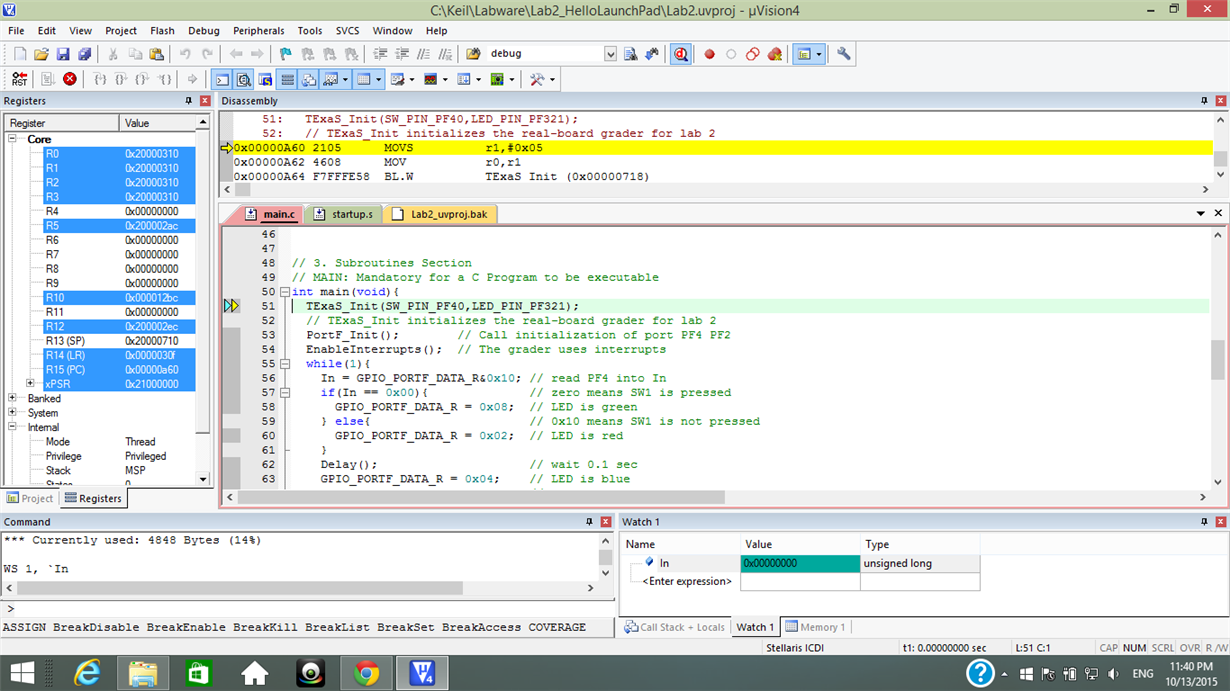The width and height of the screenshot is (1230, 691).
Task: Switch to the Lab2_uvproj.bak tab
Action: [440, 214]
